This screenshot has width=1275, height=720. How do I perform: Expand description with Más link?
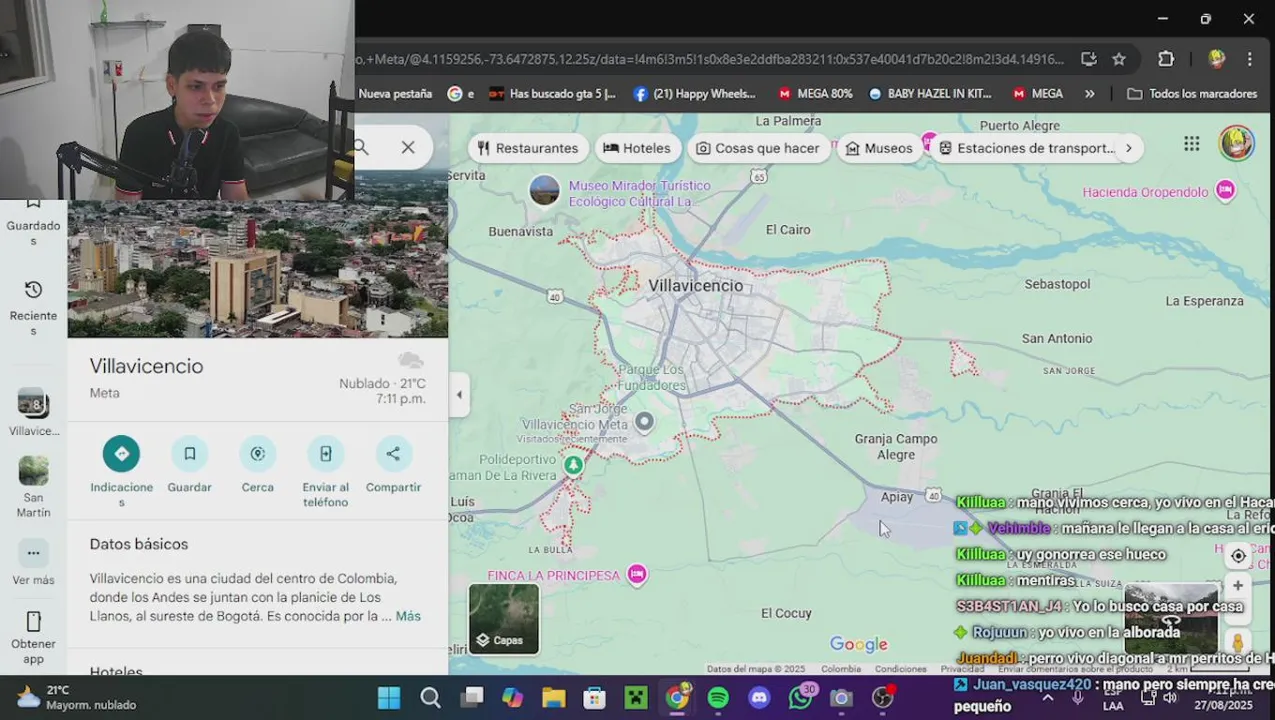408,616
